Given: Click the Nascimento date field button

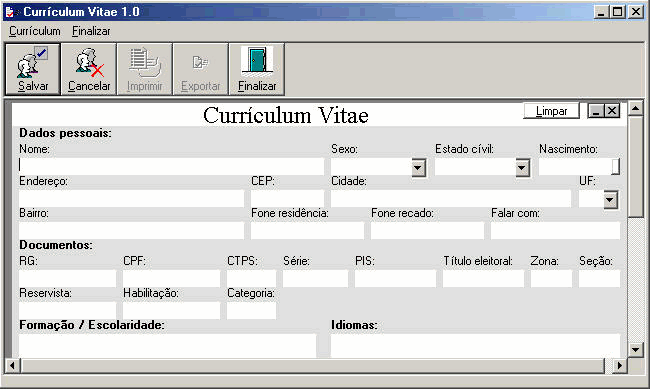Looking at the screenshot, I should coord(616,167).
